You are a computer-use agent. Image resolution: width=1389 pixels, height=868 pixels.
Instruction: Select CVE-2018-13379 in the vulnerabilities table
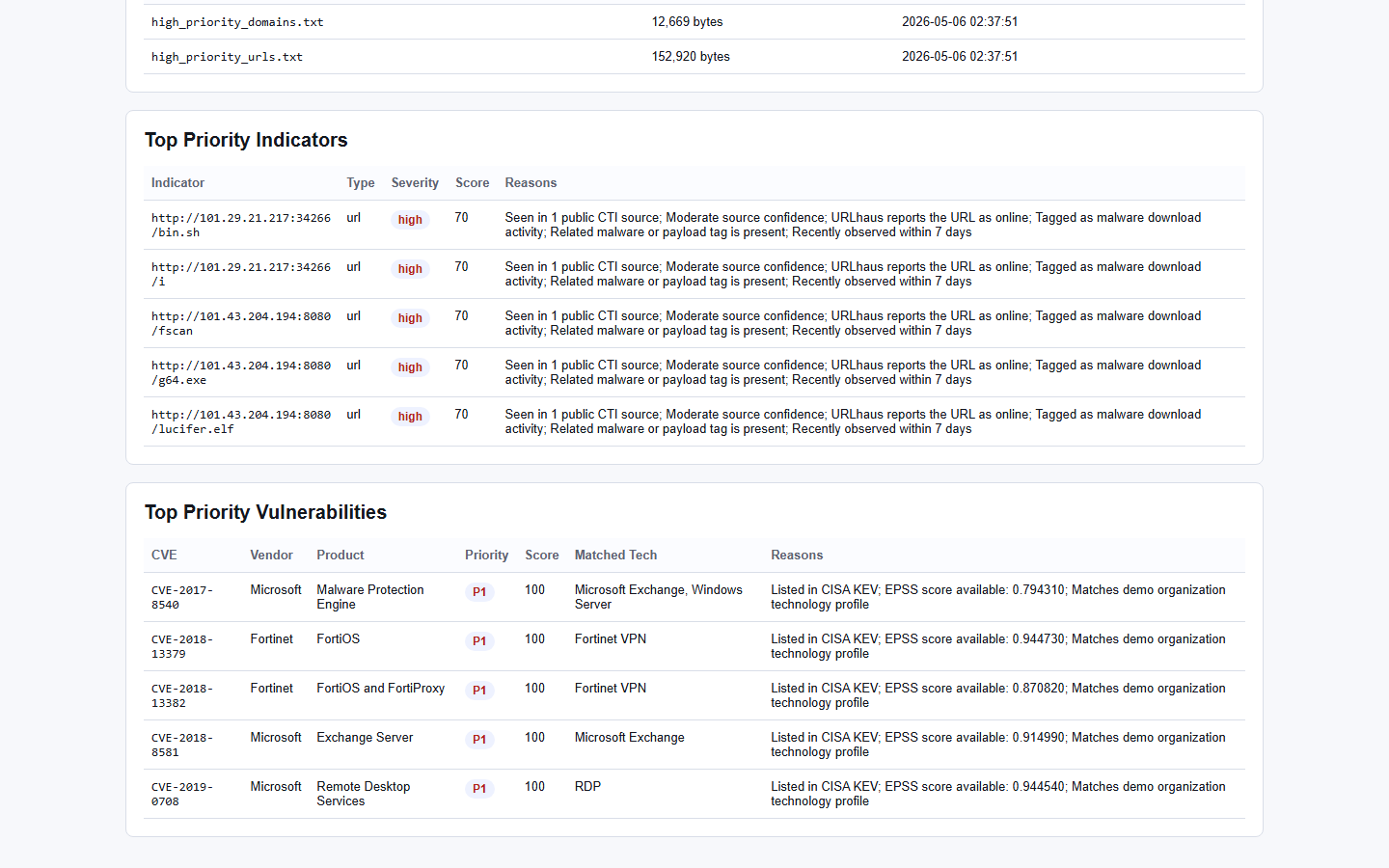point(182,646)
